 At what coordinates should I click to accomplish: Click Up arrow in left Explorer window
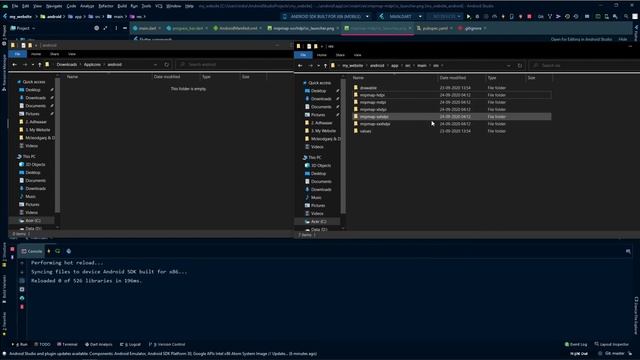click(x=40, y=64)
